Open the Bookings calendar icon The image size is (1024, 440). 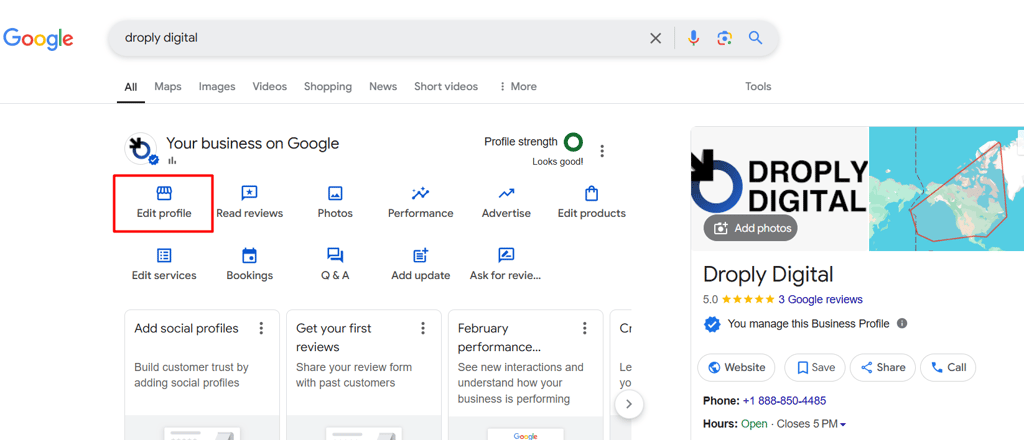(249, 256)
